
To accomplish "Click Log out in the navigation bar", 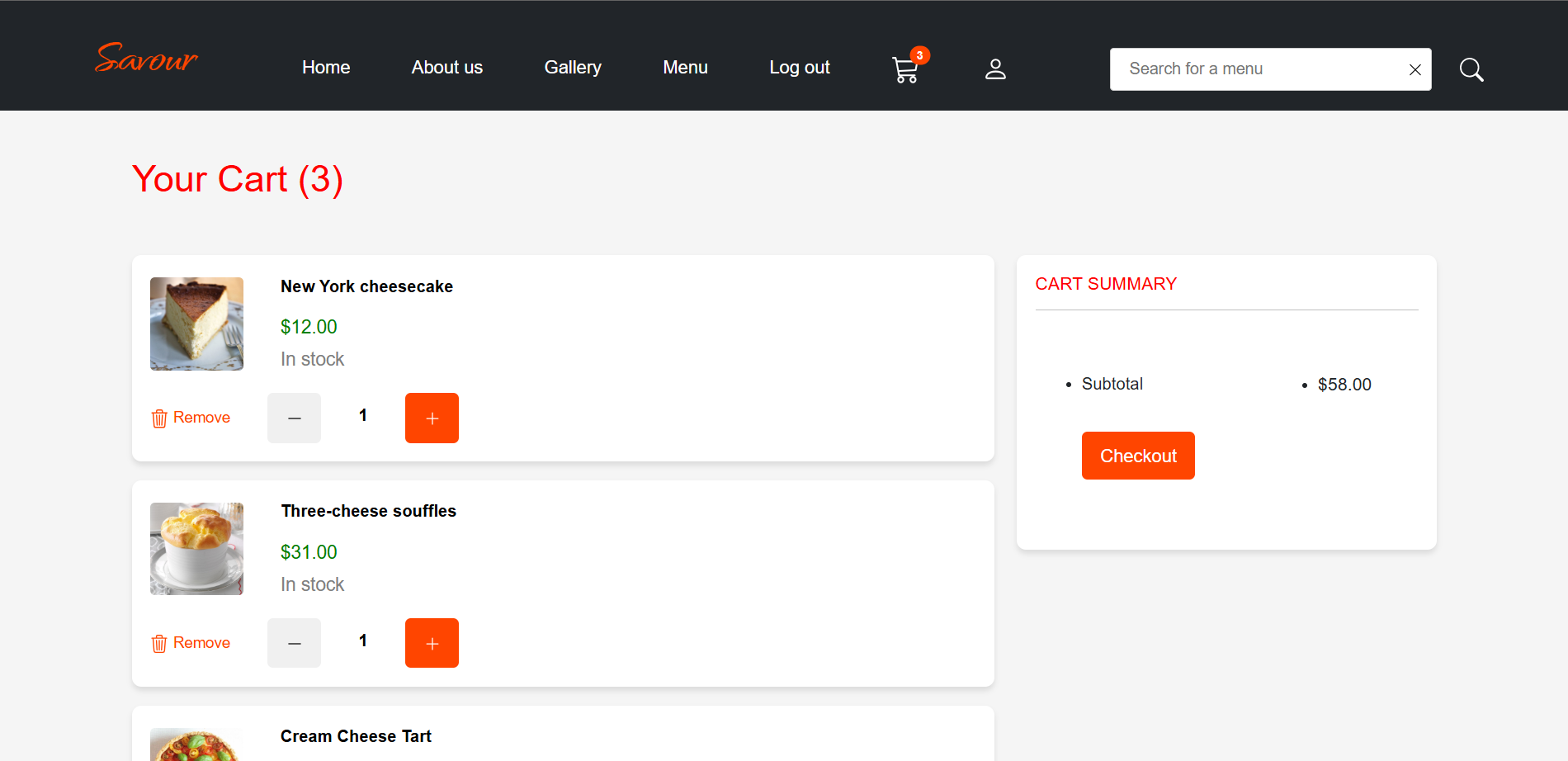I will [x=799, y=68].
